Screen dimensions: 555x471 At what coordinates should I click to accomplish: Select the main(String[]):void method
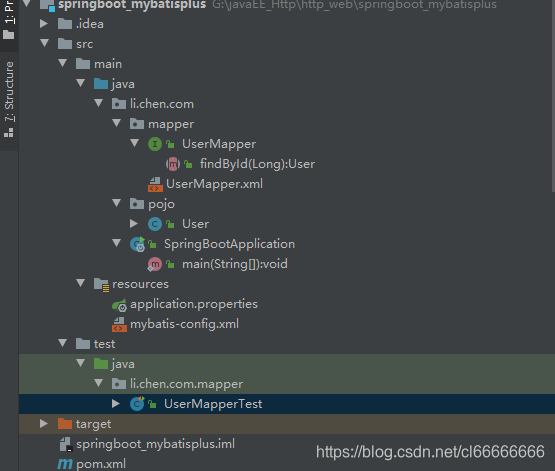235,264
